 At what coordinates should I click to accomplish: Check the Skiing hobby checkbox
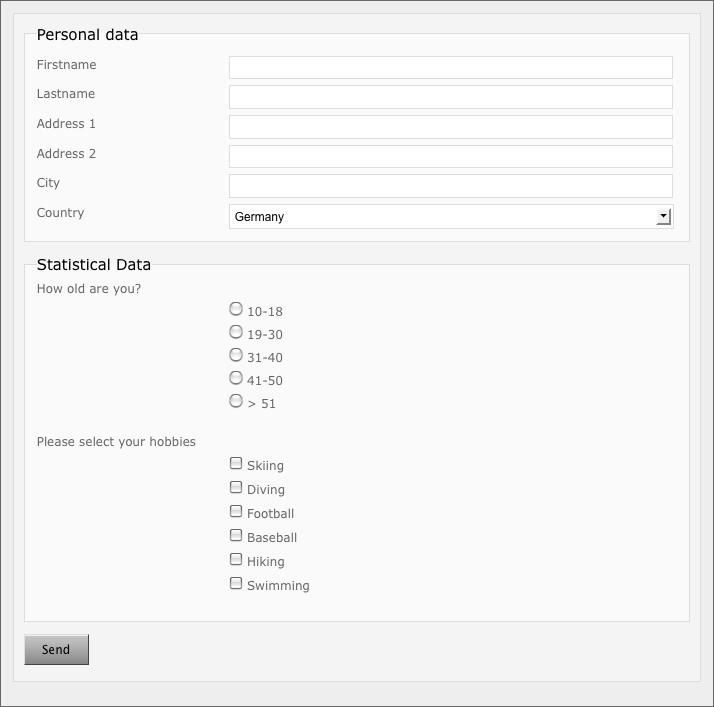click(236, 464)
